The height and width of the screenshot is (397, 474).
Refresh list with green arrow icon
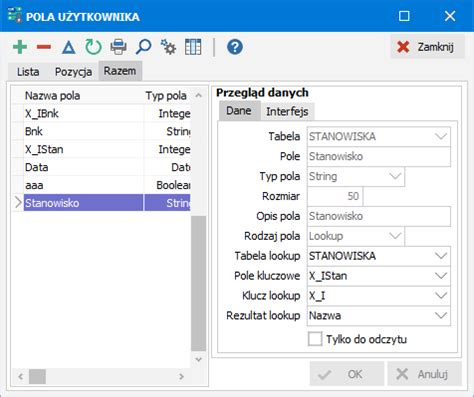tap(93, 47)
